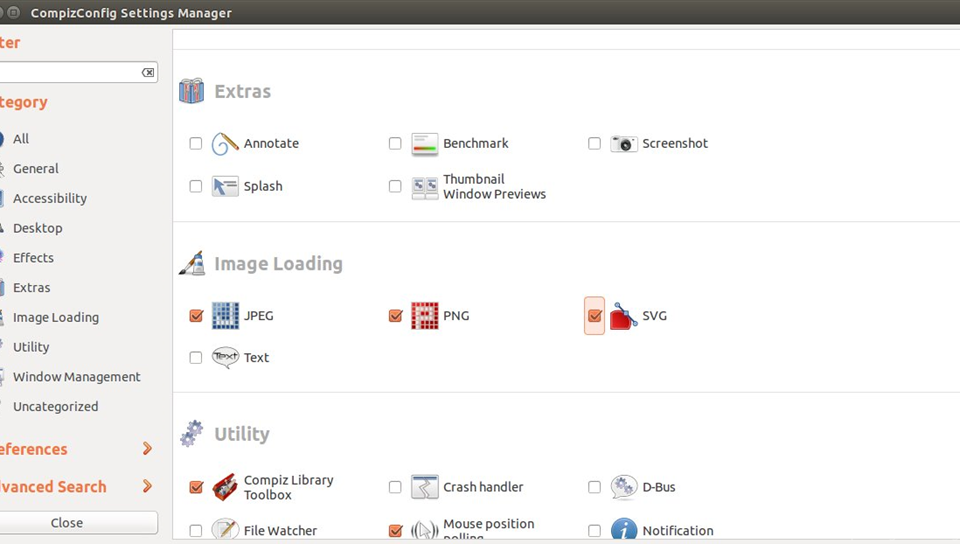Select the Window Management category
The width and height of the screenshot is (960, 544).
77,377
